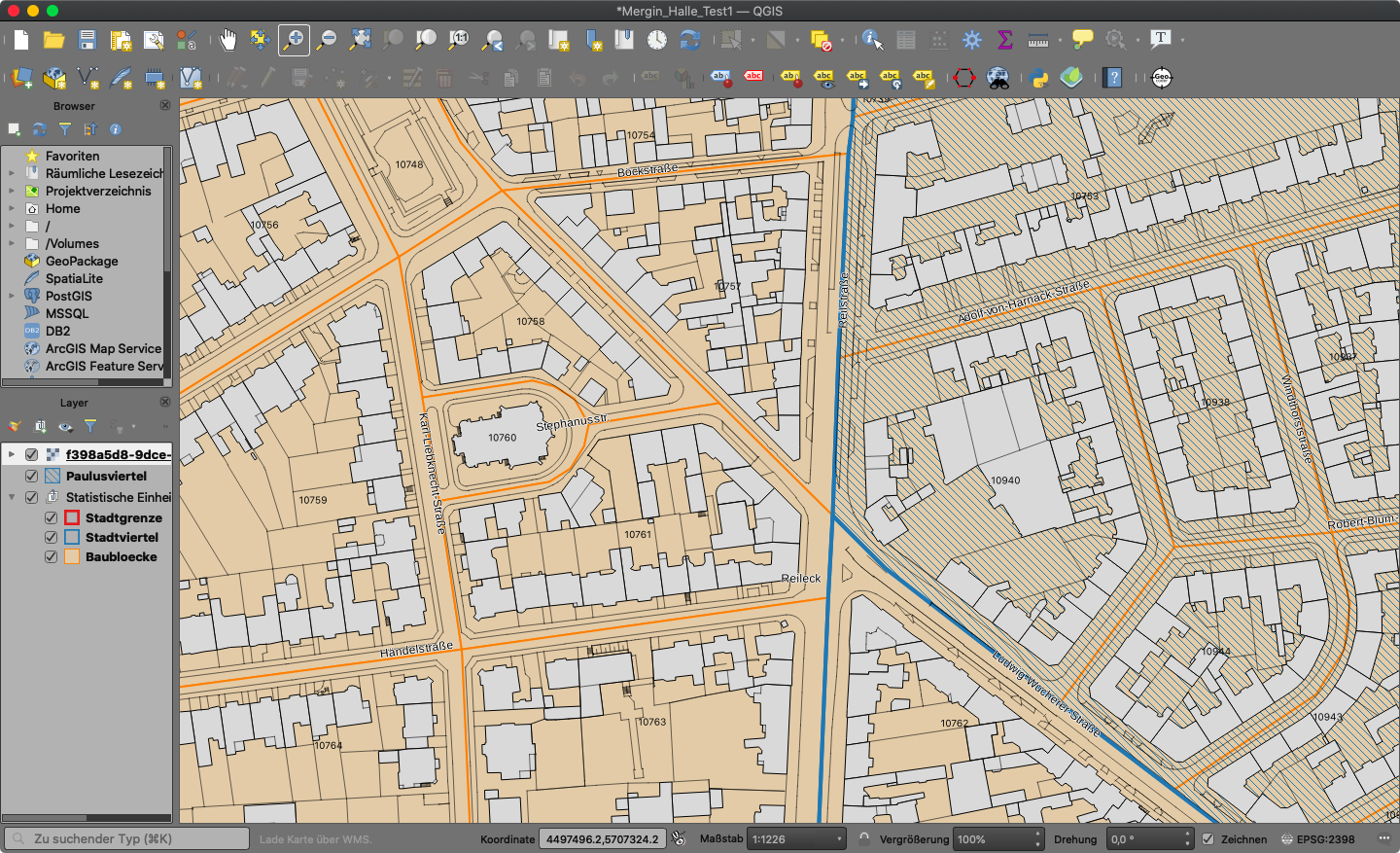Click the Statistical Summary sigma icon
Viewport: 1400px width, 853px height.
tap(1005, 40)
